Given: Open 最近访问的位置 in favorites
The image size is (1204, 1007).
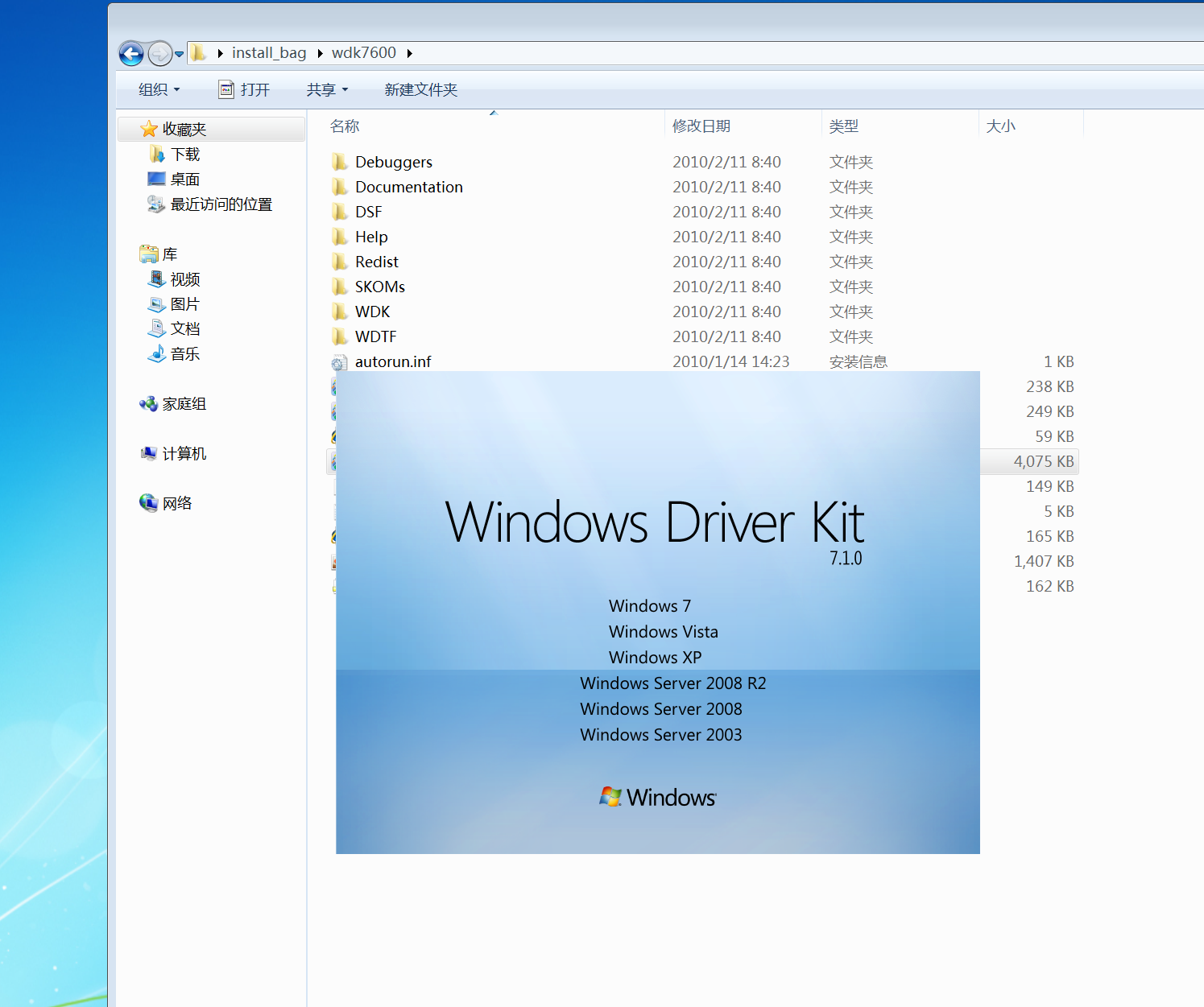Looking at the screenshot, I should [221, 204].
